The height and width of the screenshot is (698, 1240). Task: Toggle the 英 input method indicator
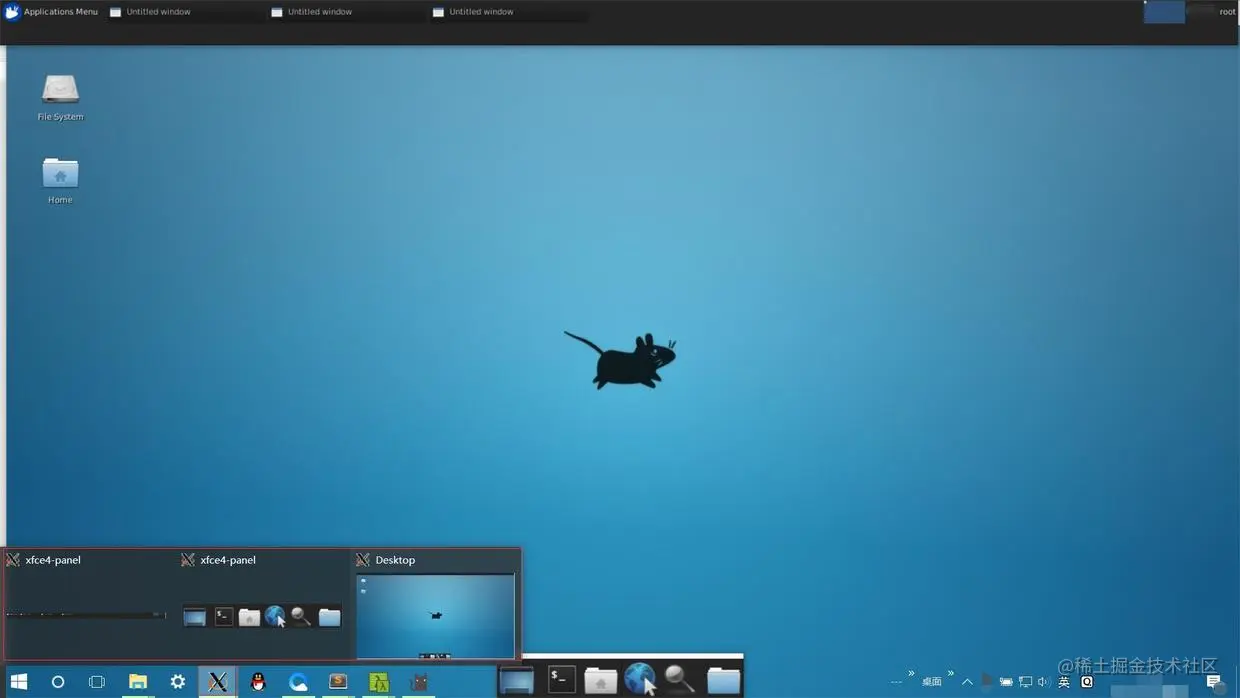coord(1063,681)
